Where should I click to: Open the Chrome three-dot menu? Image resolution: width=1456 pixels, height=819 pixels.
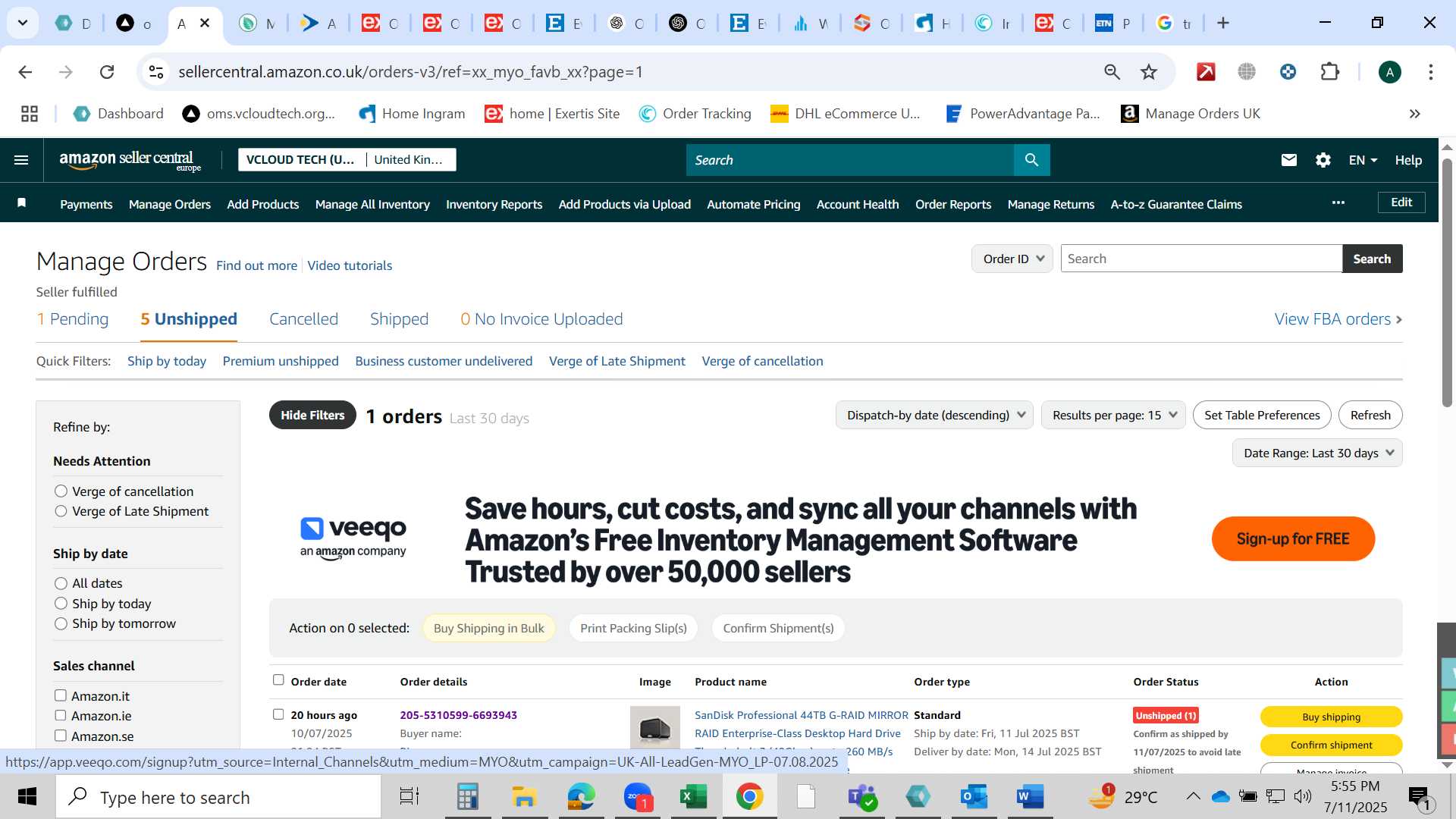1431,72
